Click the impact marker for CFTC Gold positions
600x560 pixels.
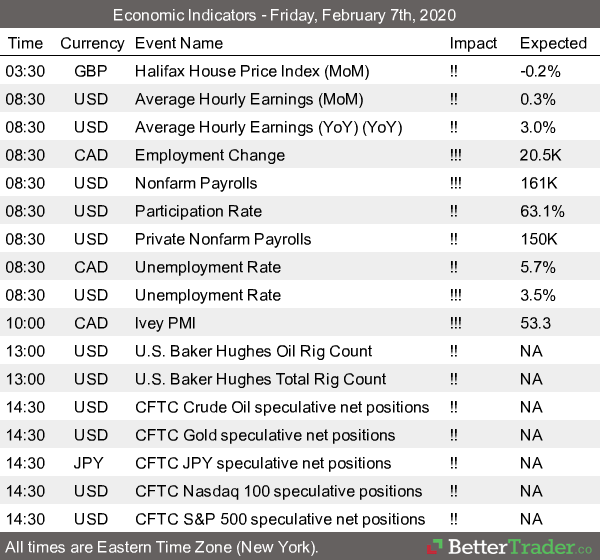(456, 435)
